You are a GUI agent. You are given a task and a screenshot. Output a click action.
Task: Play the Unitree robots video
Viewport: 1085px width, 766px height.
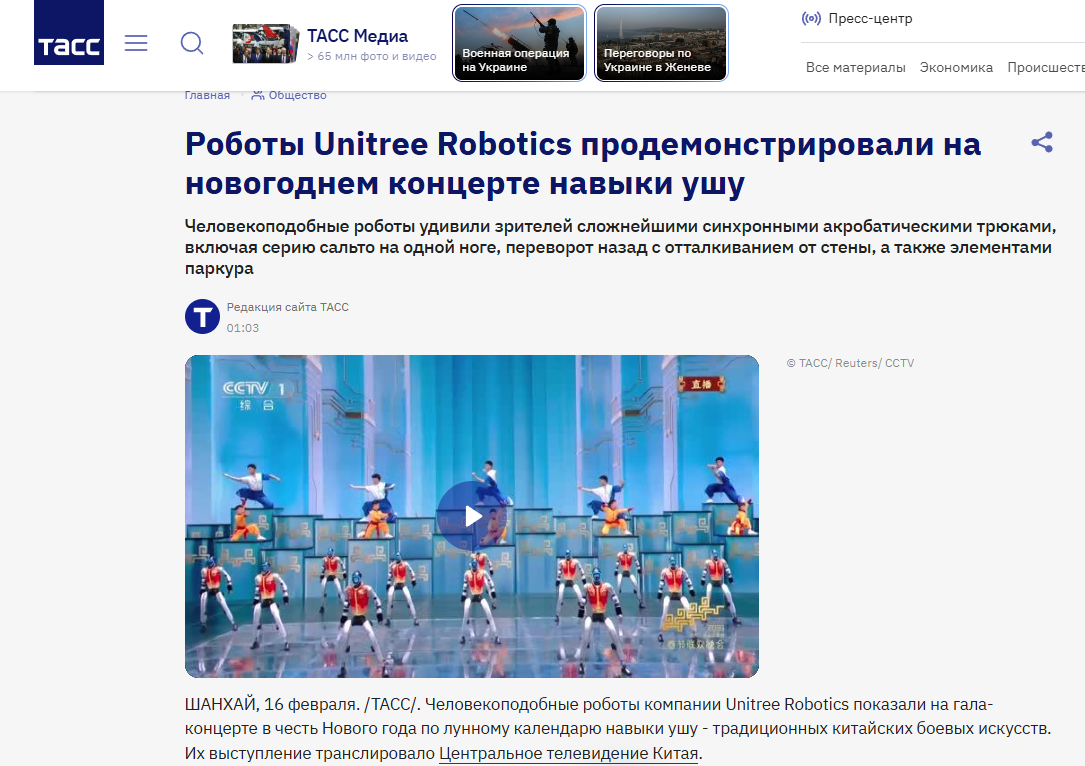[x=472, y=516]
